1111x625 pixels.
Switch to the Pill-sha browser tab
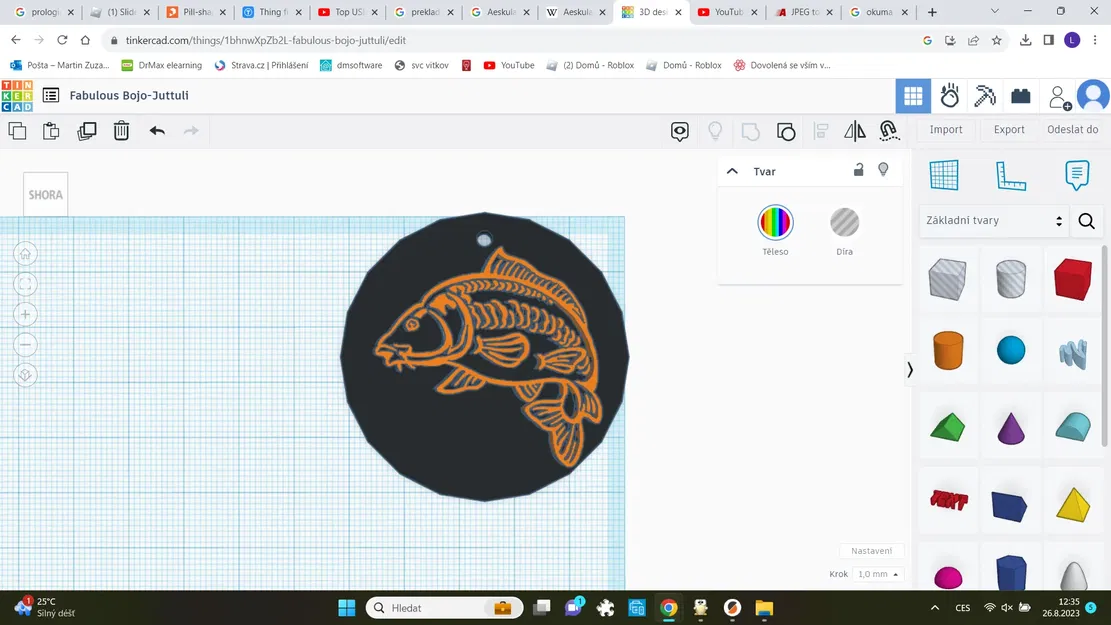coord(195,12)
